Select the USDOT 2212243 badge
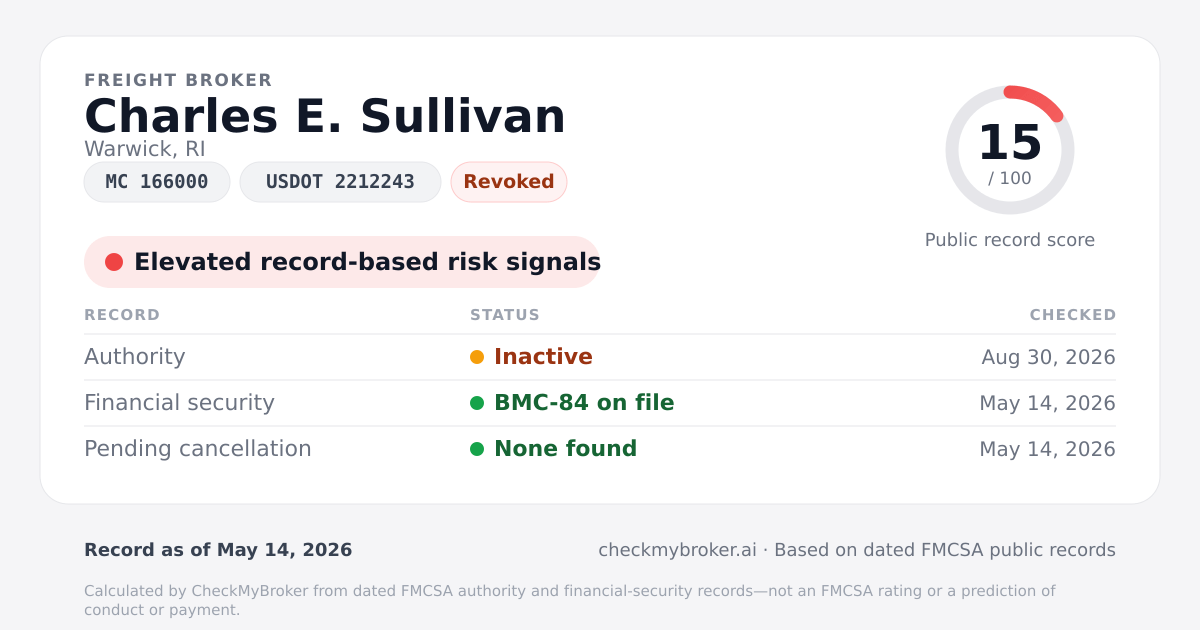 [340, 182]
